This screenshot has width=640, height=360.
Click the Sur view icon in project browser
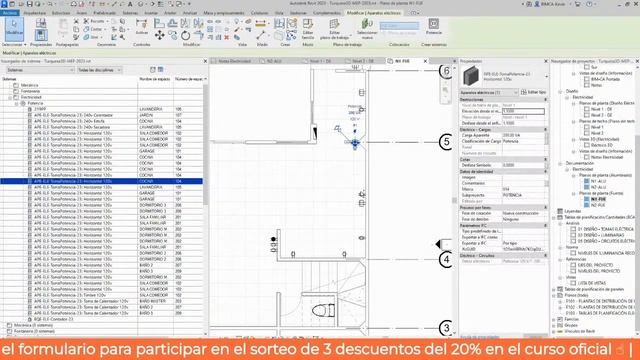pos(587,67)
